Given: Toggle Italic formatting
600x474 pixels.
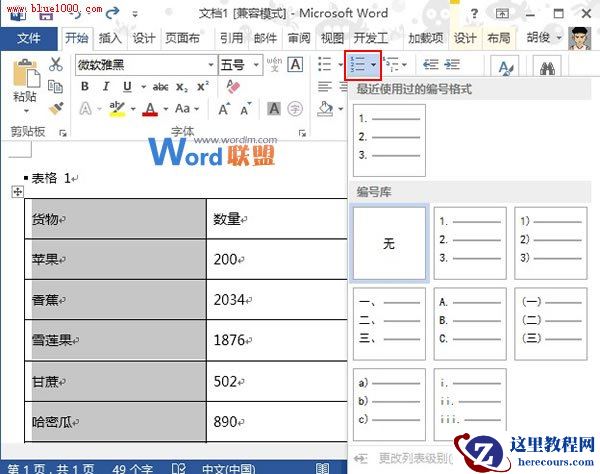Looking at the screenshot, I should [x=106, y=86].
